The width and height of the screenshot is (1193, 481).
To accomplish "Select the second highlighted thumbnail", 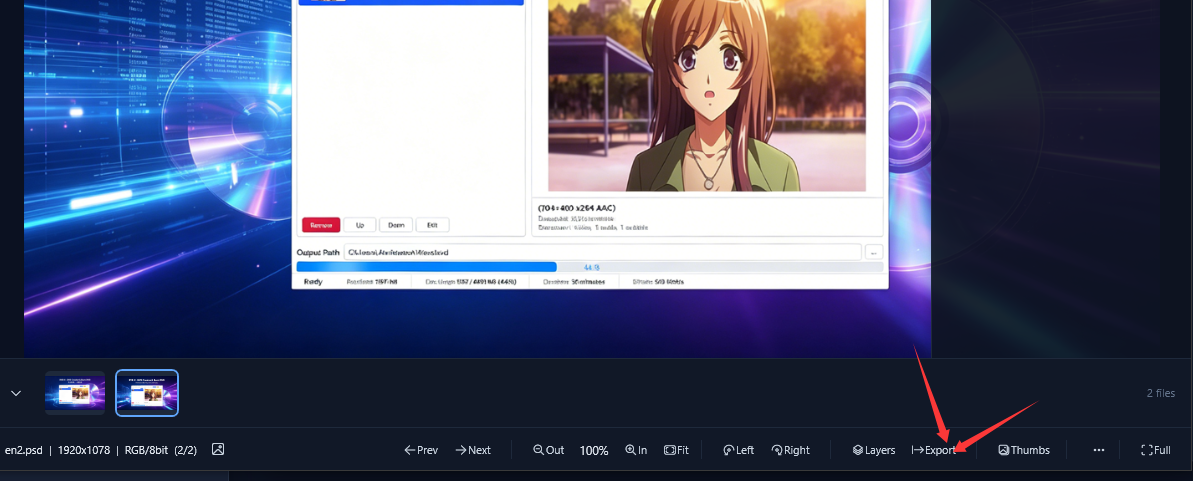I will pos(147,393).
